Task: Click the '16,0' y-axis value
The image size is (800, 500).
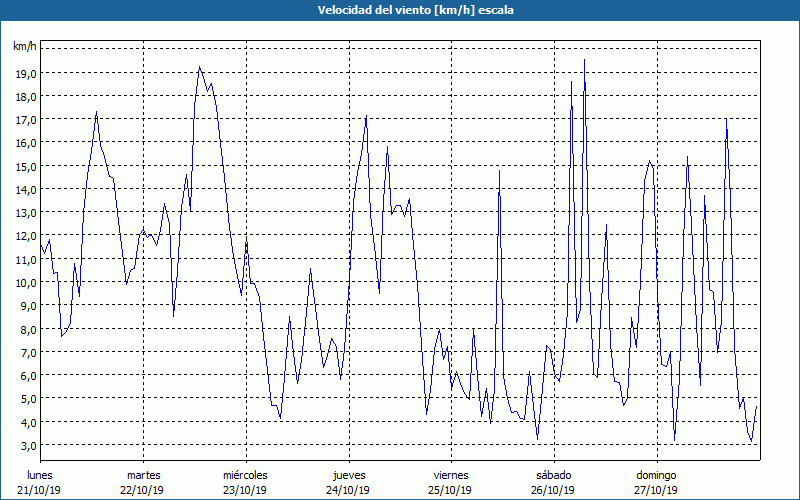Action: (26, 143)
